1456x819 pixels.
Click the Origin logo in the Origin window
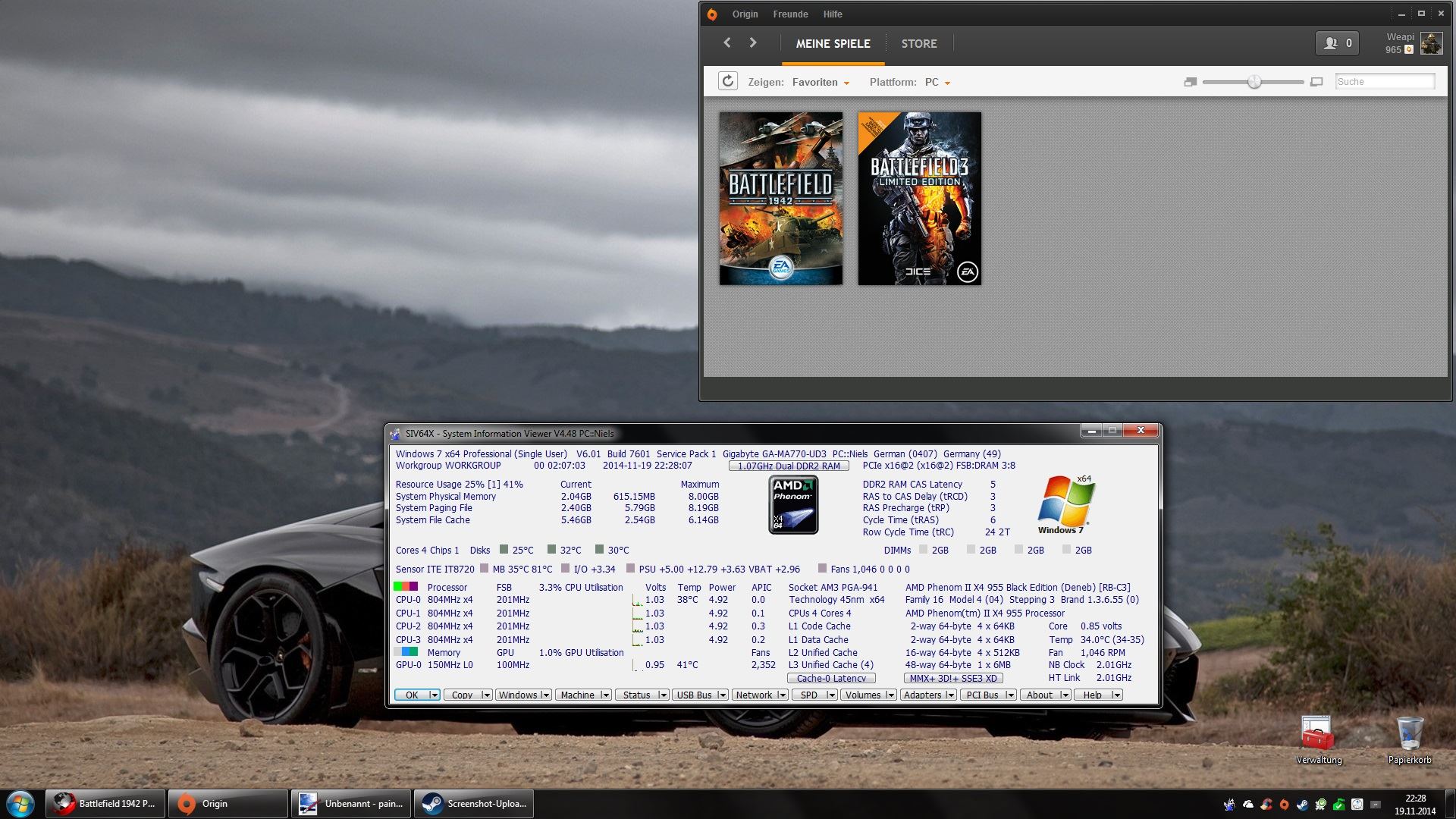711,14
